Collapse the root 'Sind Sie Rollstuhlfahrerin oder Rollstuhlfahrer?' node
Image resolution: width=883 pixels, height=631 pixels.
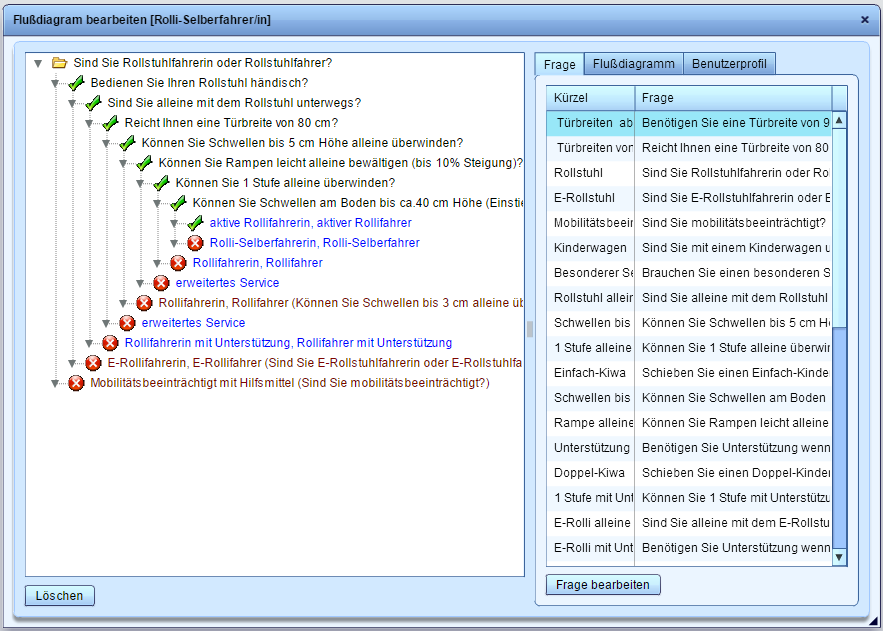(x=38, y=64)
